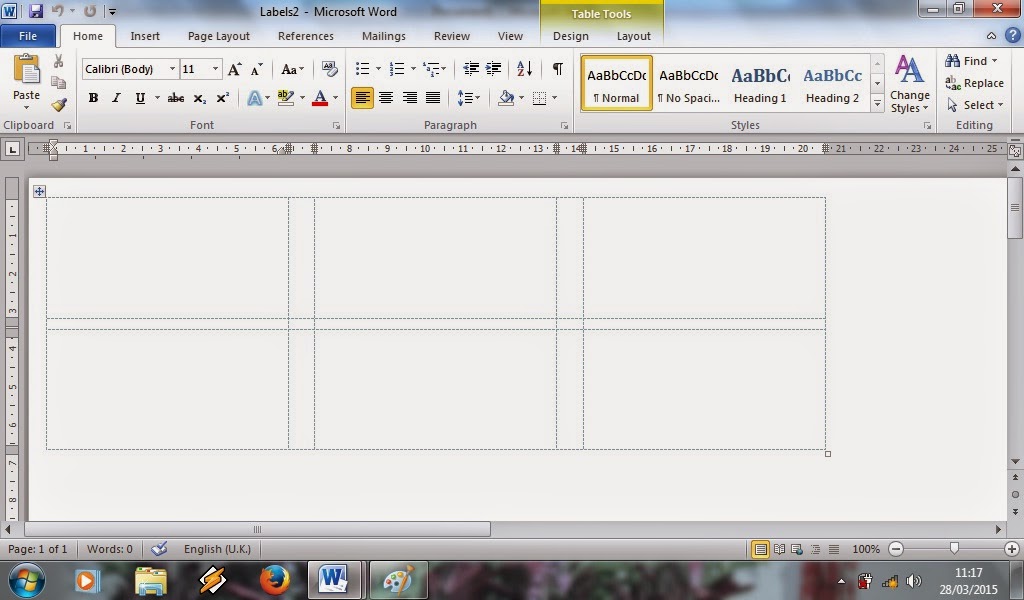Apply subscript formatting
Screen dimensions: 1024x600
(x=200, y=99)
